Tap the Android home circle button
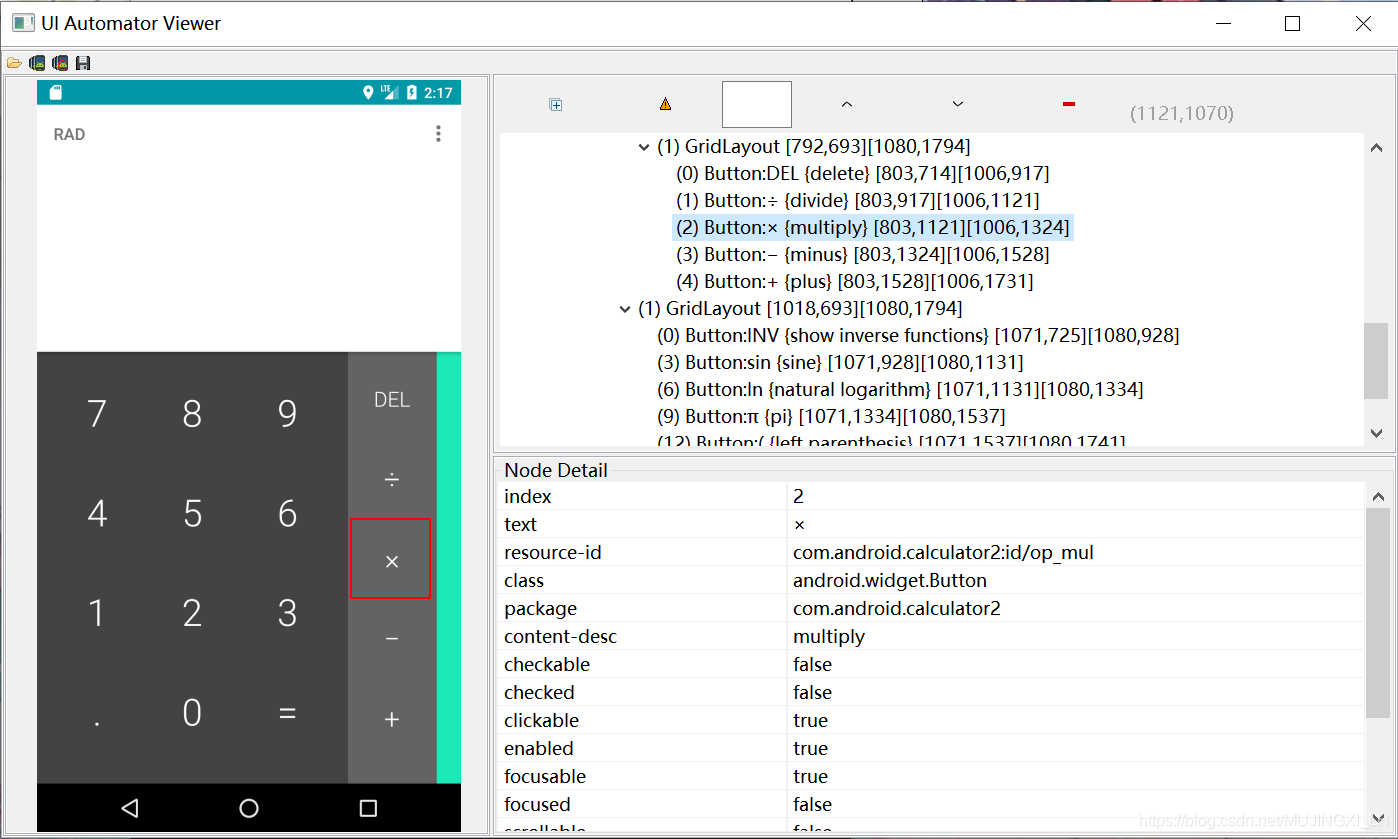 pos(249,808)
